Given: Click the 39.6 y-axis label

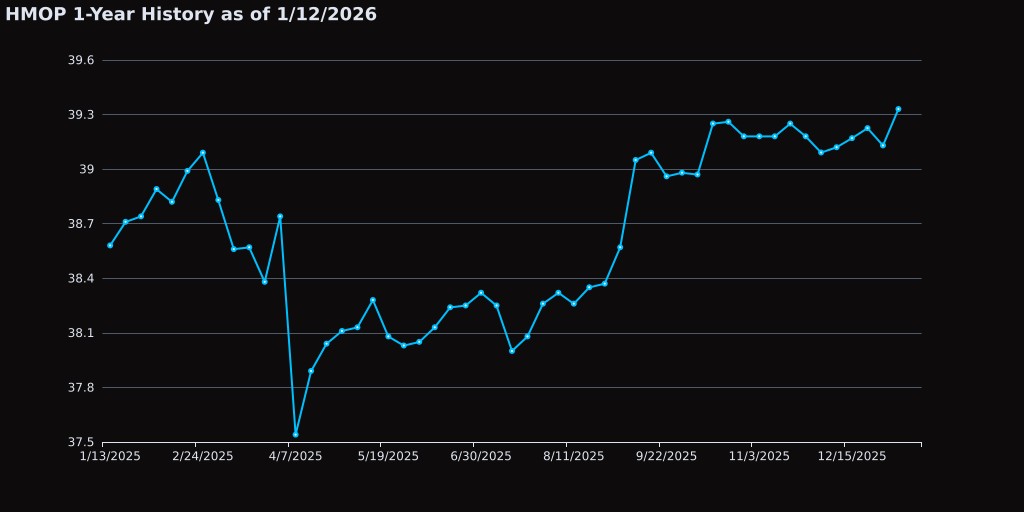Looking at the screenshot, I should click(x=81, y=61).
